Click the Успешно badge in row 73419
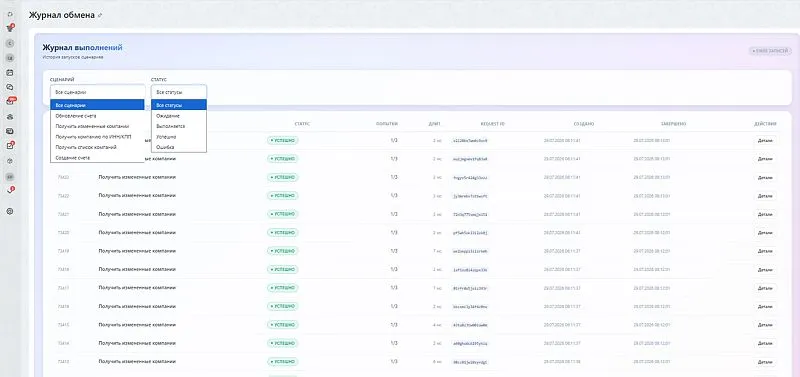The image size is (800, 377). [x=283, y=251]
